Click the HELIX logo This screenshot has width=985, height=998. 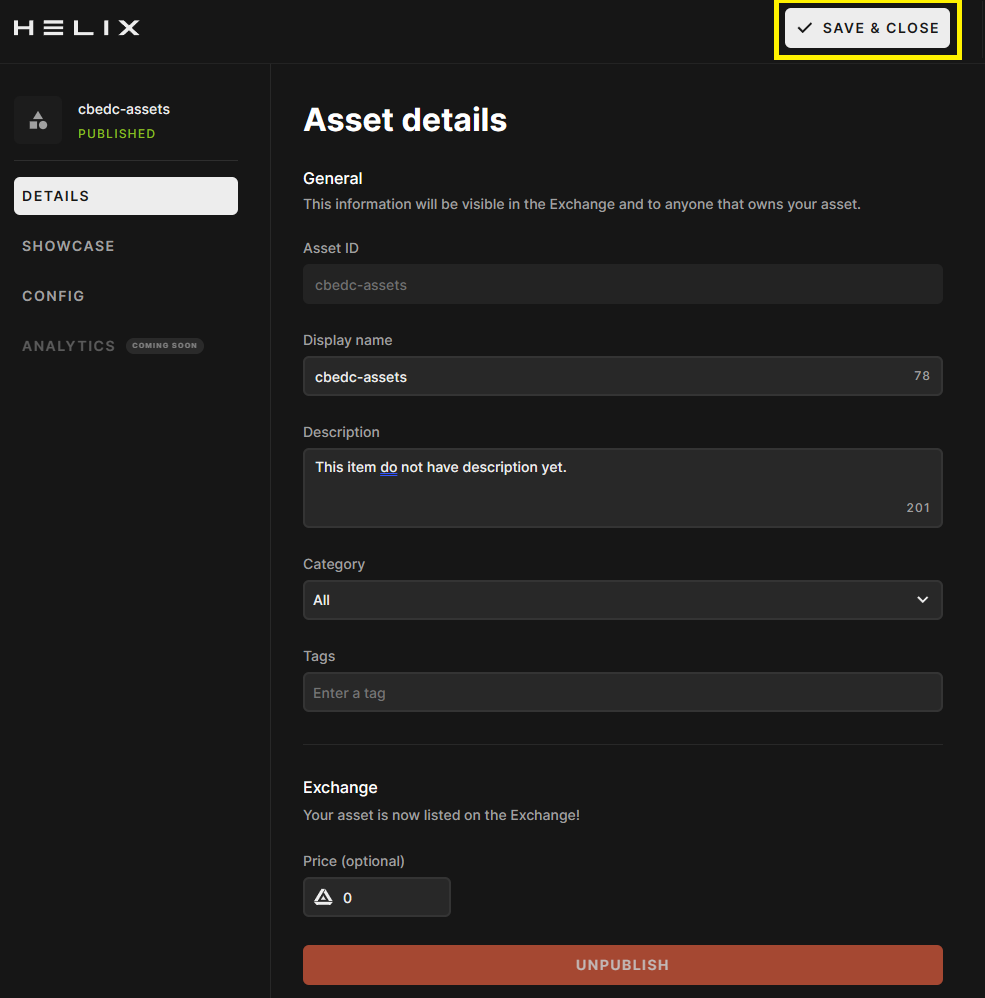click(77, 28)
